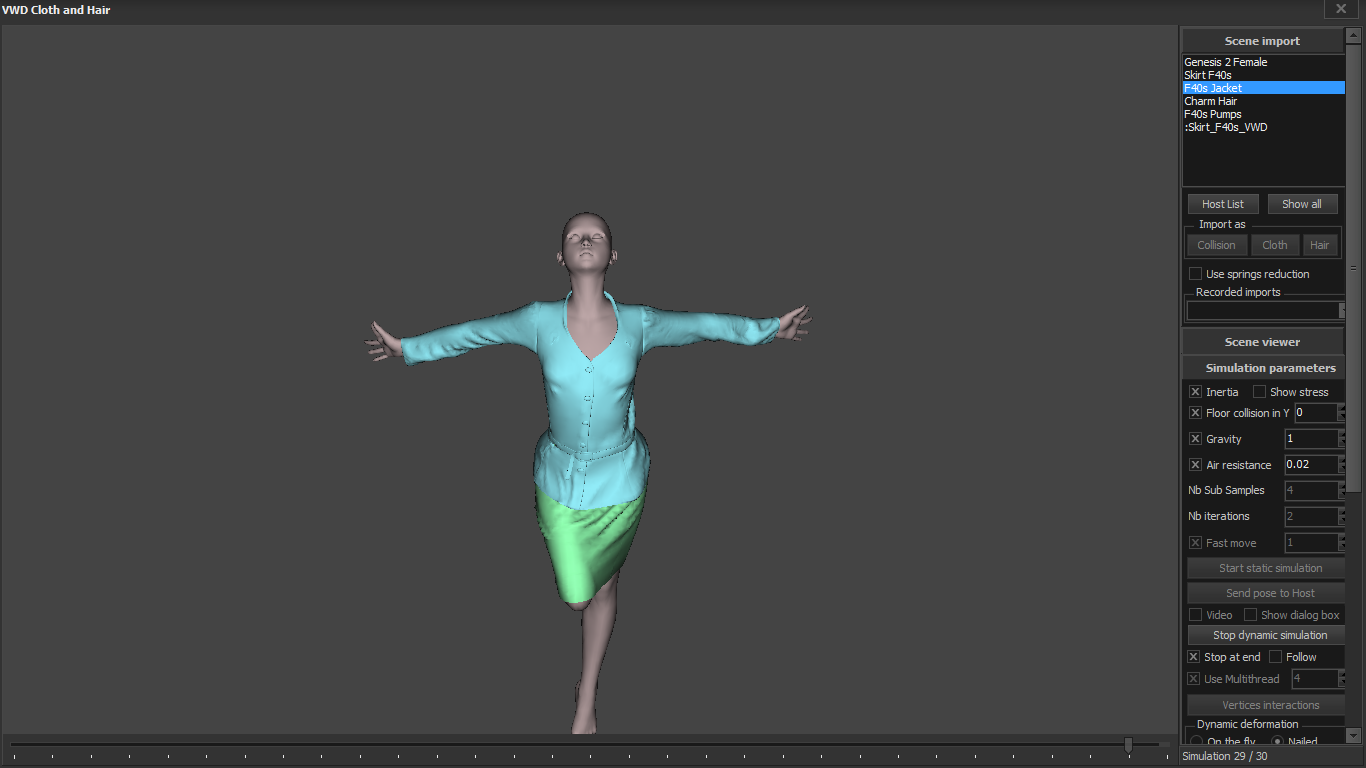Click the right panel vertical scrollbar
Viewport: 1366px width, 768px height.
[1354, 268]
